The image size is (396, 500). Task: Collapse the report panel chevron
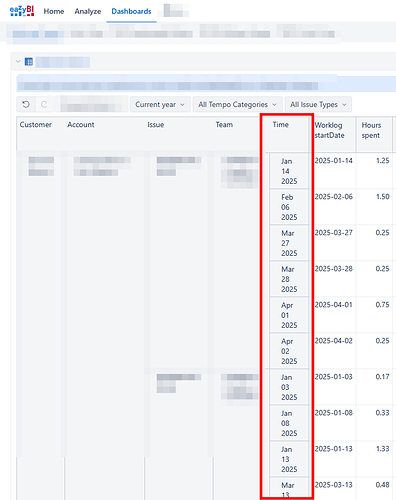[18, 62]
